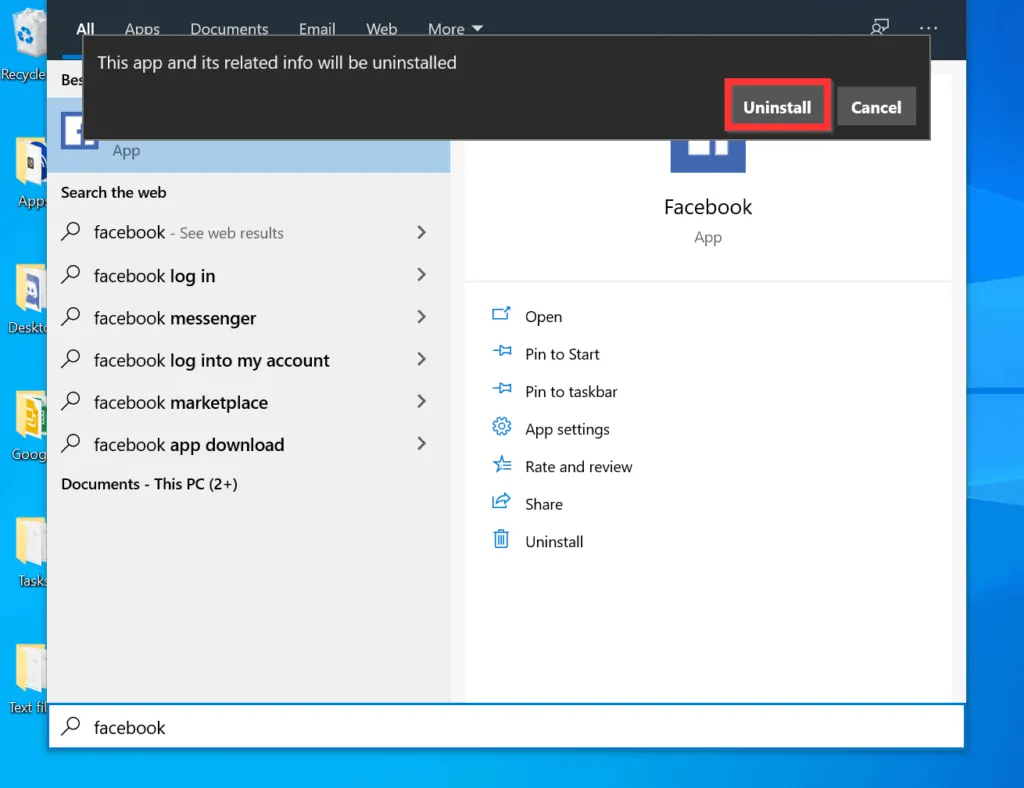
Task: Open the feedback icon in search header
Action: [x=880, y=27]
